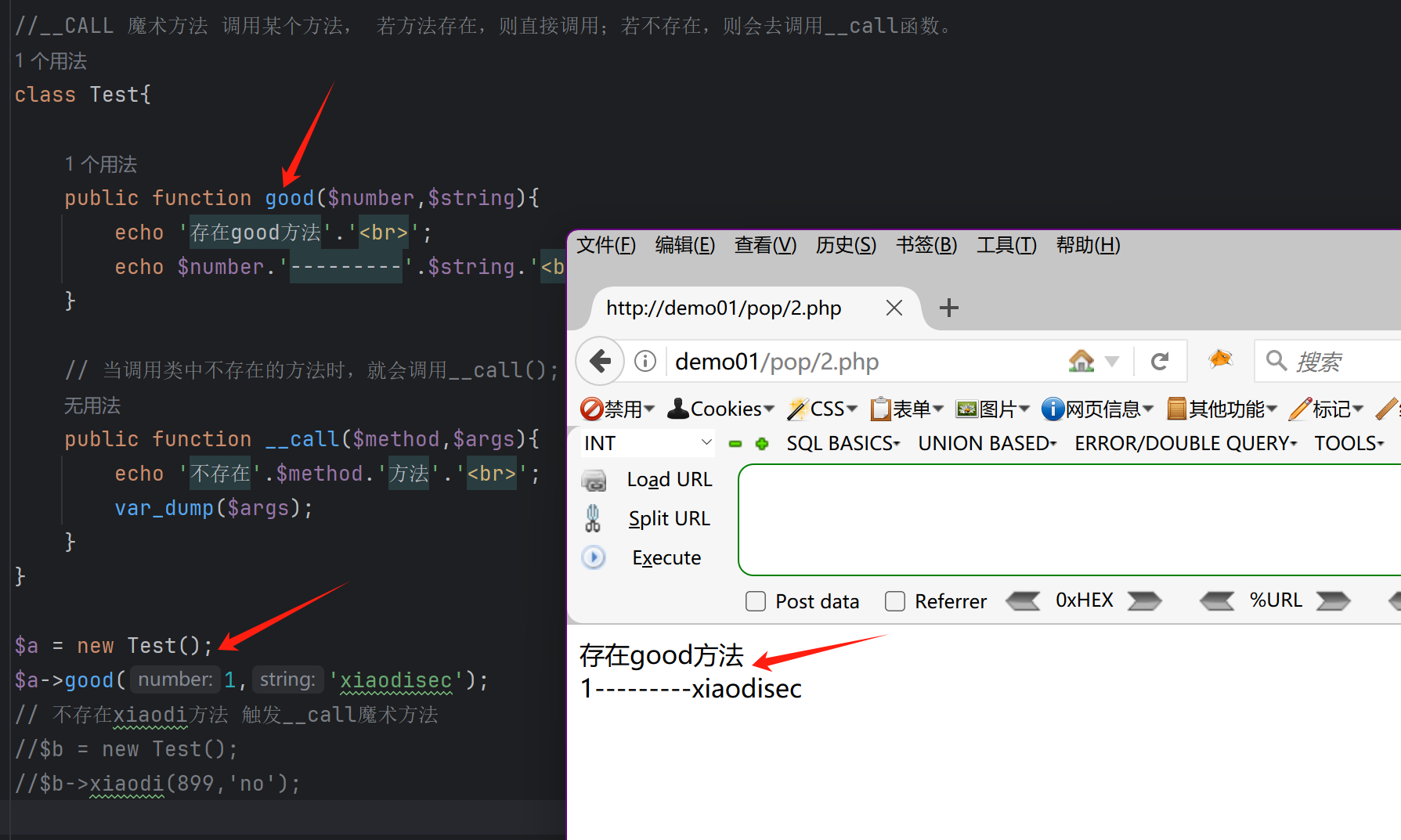Enable the Post data checkbox
This screenshot has width=1401, height=840.
(x=756, y=601)
